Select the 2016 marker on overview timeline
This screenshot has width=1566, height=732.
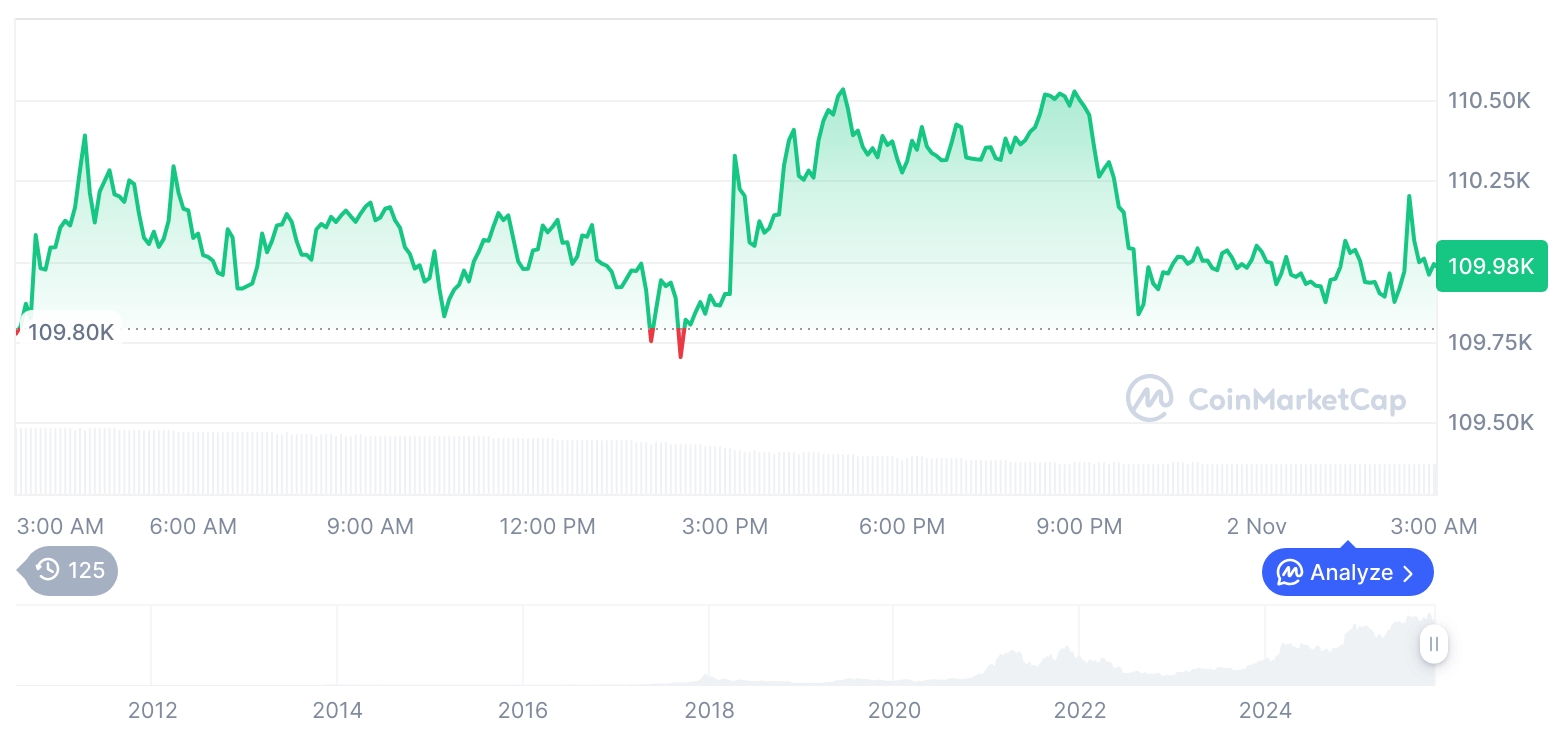(x=523, y=711)
